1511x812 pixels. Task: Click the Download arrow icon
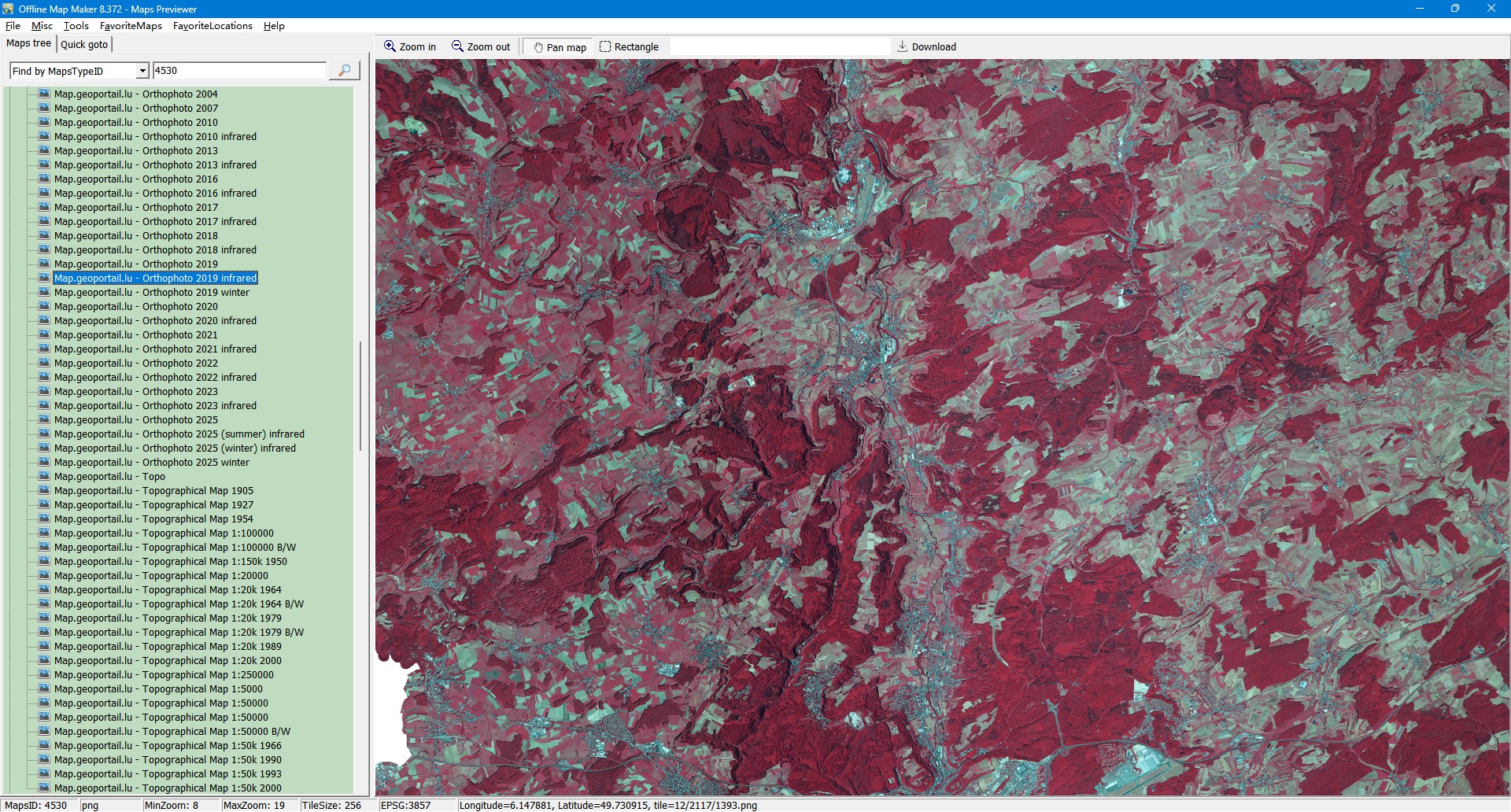[903, 46]
